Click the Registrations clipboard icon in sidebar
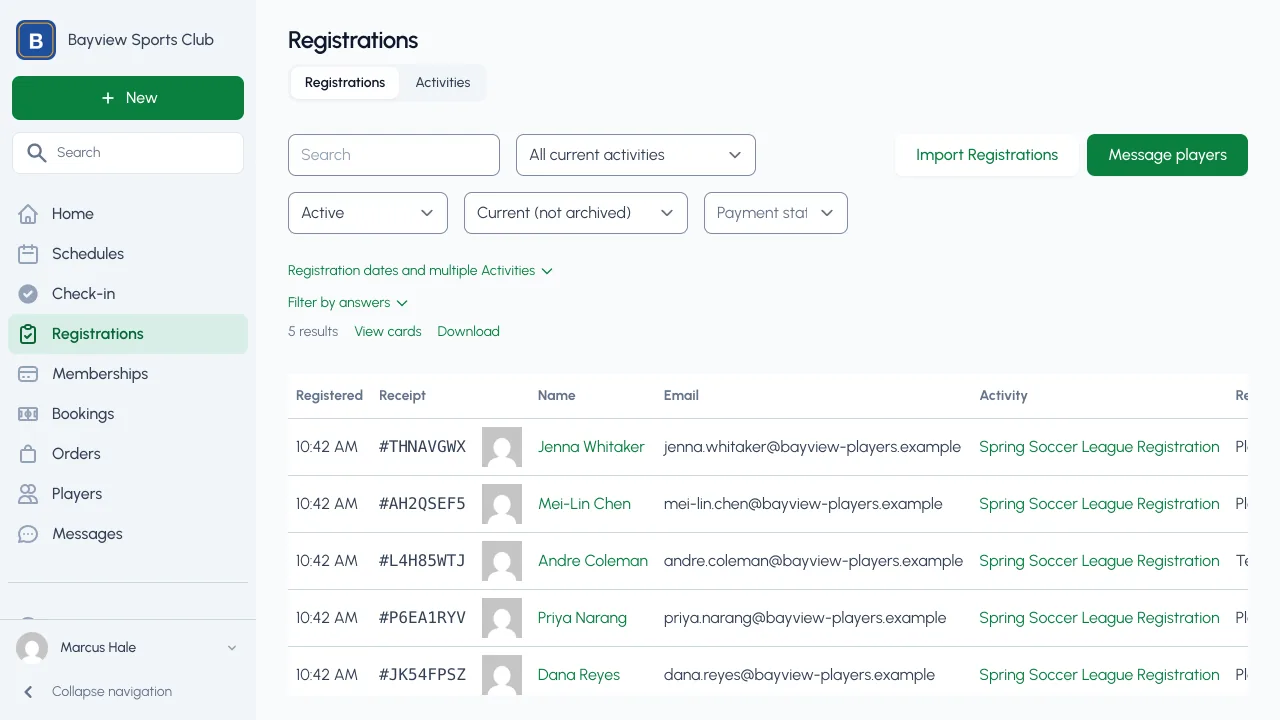The height and width of the screenshot is (720, 1280). (28, 334)
